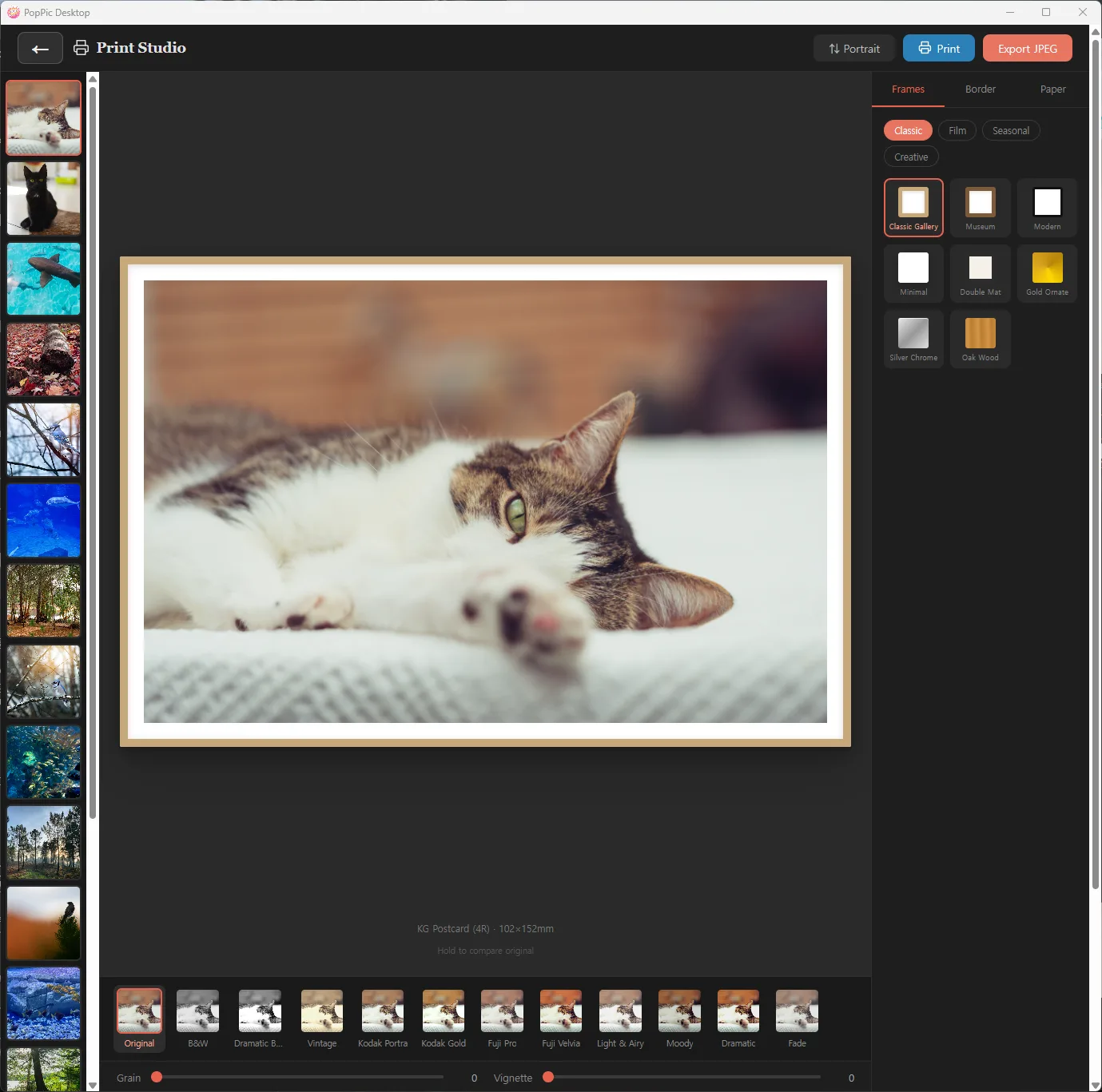
Task: Click the "KG Postcard (4R) · 102×152mm" label
Action: 485,929
